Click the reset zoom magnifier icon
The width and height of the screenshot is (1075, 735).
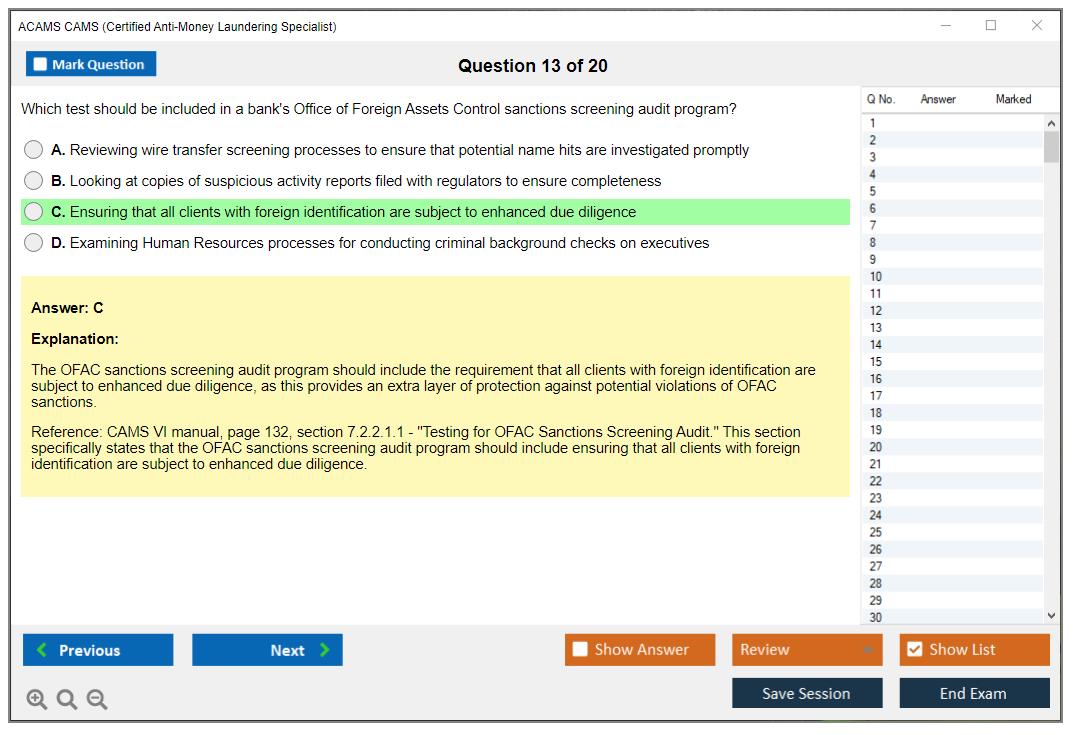[x=67, y=700]
